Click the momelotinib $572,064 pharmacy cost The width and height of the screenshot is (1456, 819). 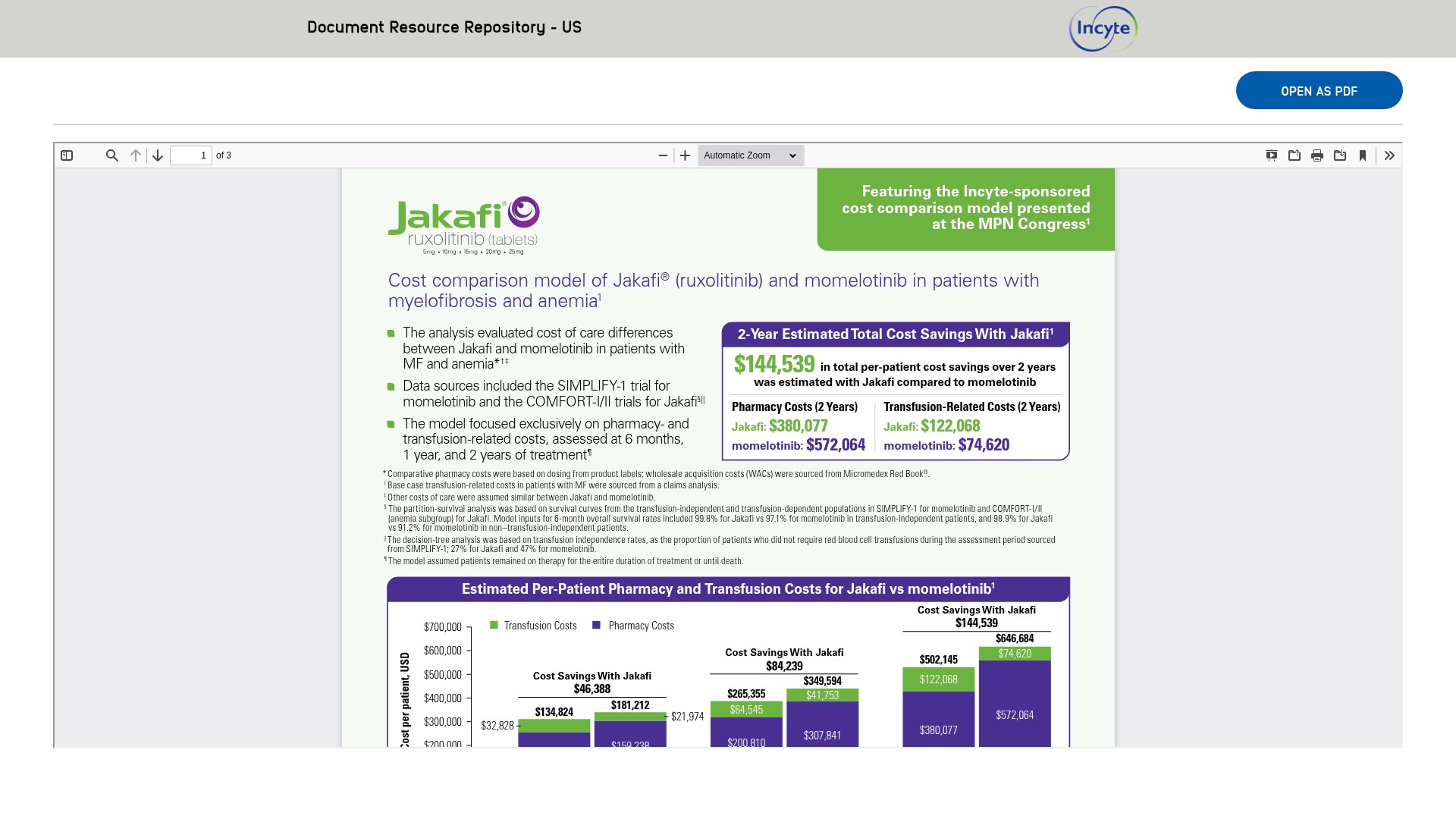[799, 445]
